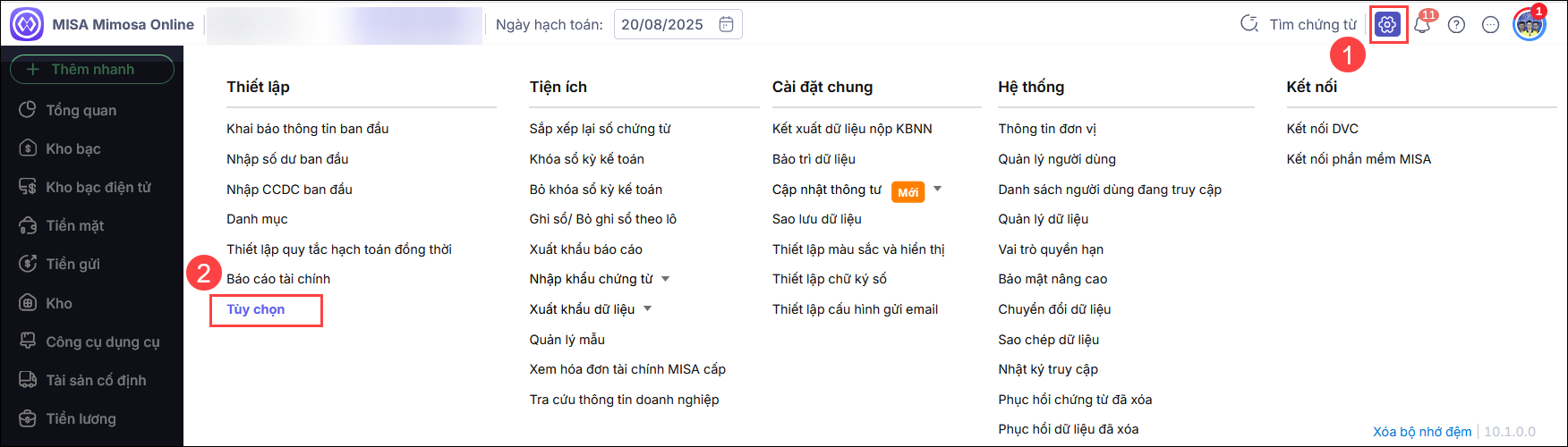Open the notifications bell

pyautogui.click(x=1422, y=25)
